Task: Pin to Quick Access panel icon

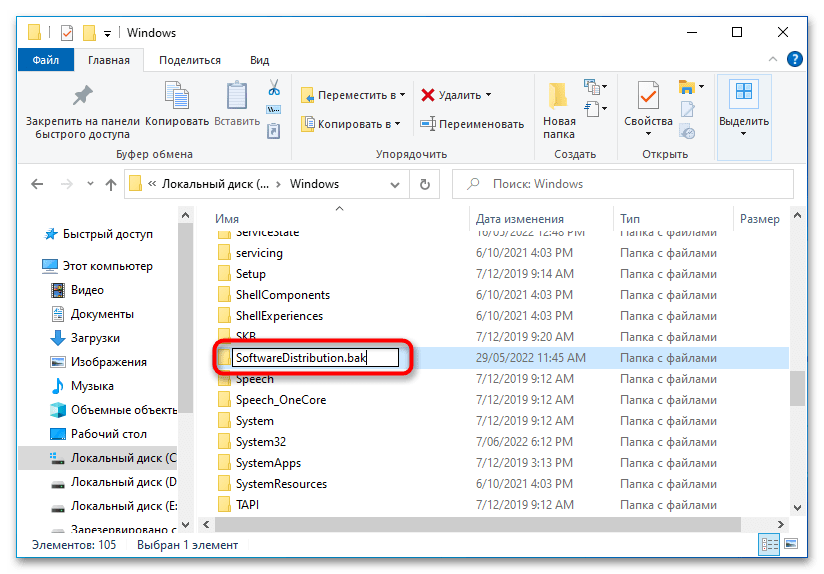Action: pos(83,96)
